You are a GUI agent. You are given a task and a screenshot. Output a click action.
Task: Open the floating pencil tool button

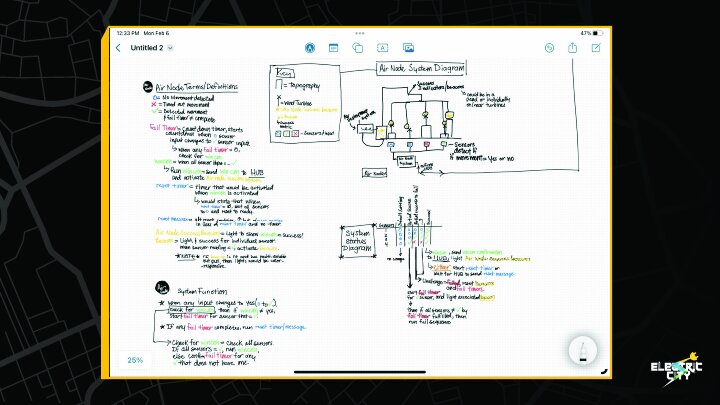pos(583,350)
